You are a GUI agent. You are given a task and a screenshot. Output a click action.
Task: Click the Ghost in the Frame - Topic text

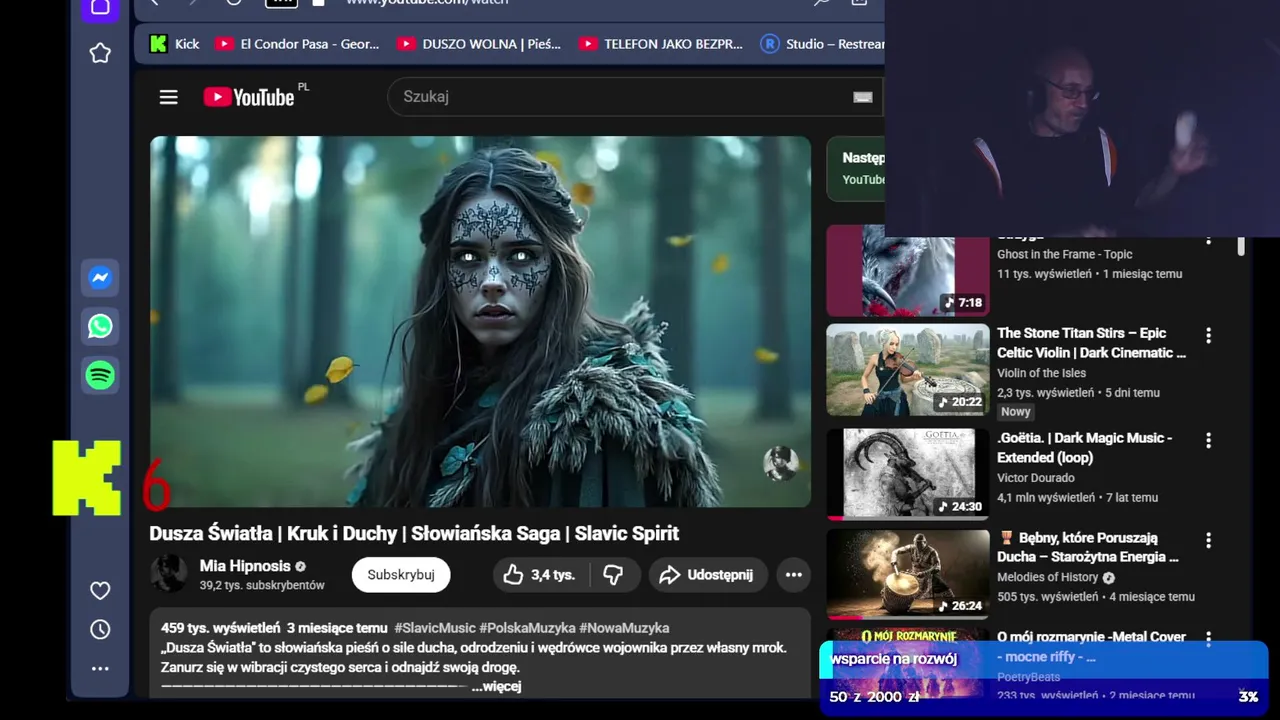[x=1064, y=254]
